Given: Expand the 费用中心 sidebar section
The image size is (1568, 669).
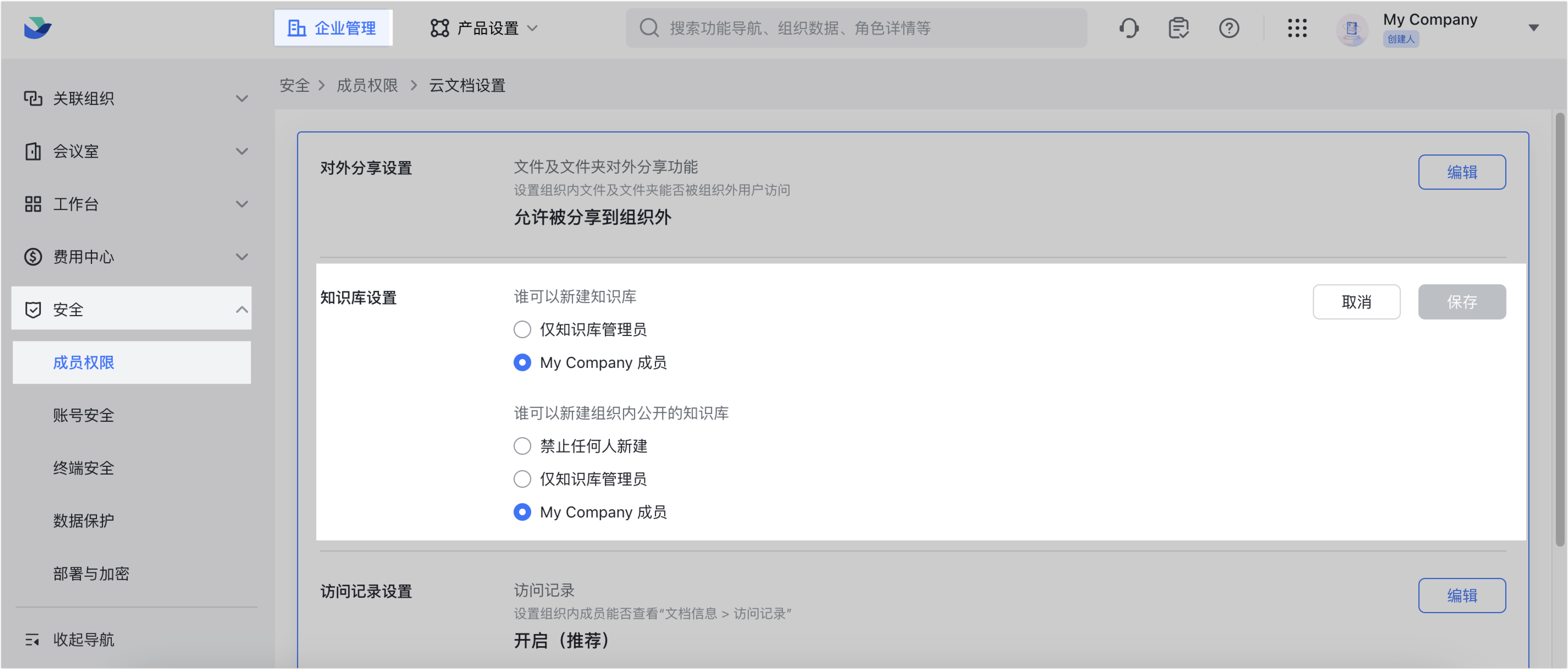Looking at the screenshot, I should pos(242,257).
